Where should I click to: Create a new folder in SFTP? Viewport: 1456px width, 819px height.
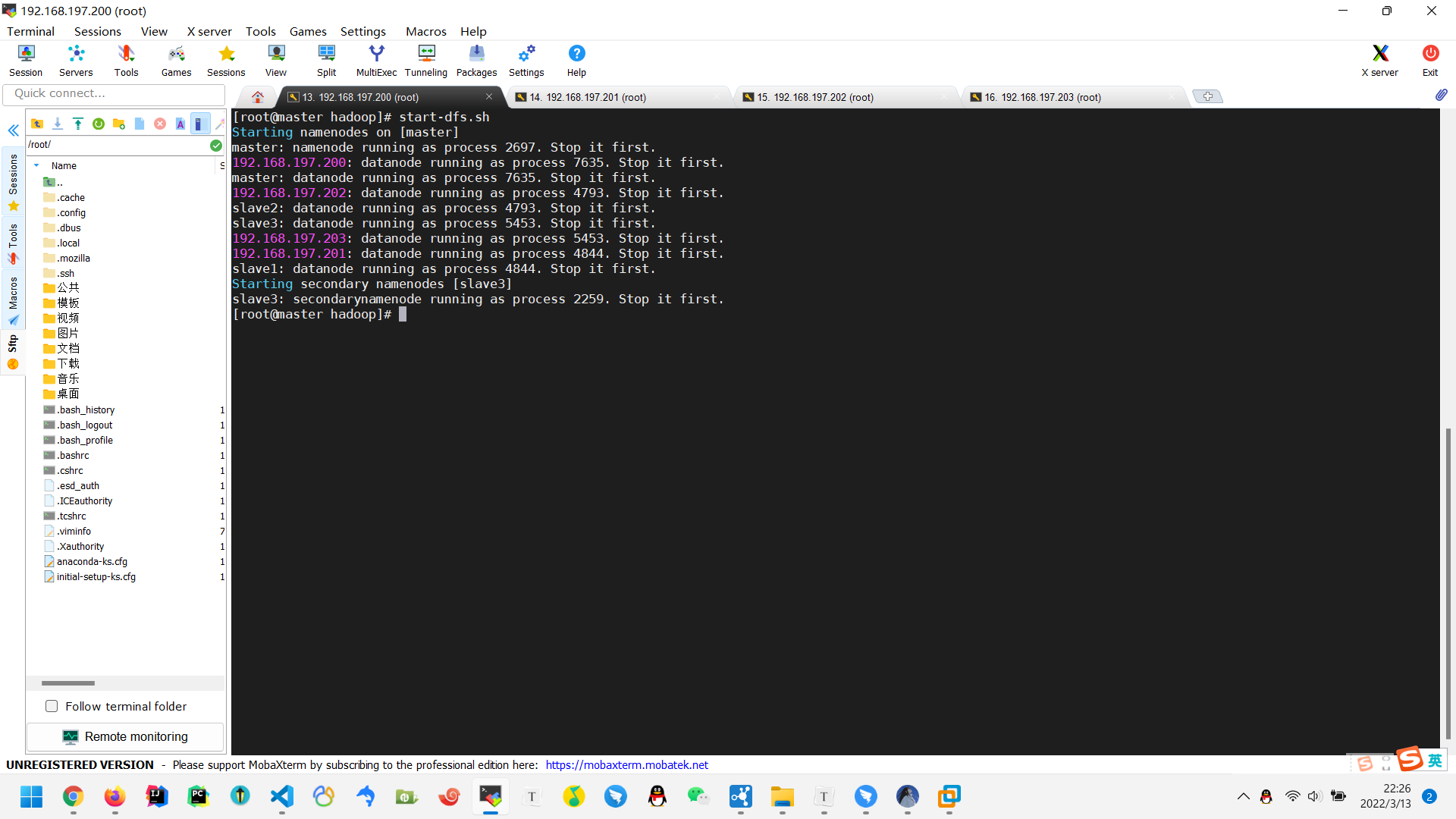(x=118, y=124)
